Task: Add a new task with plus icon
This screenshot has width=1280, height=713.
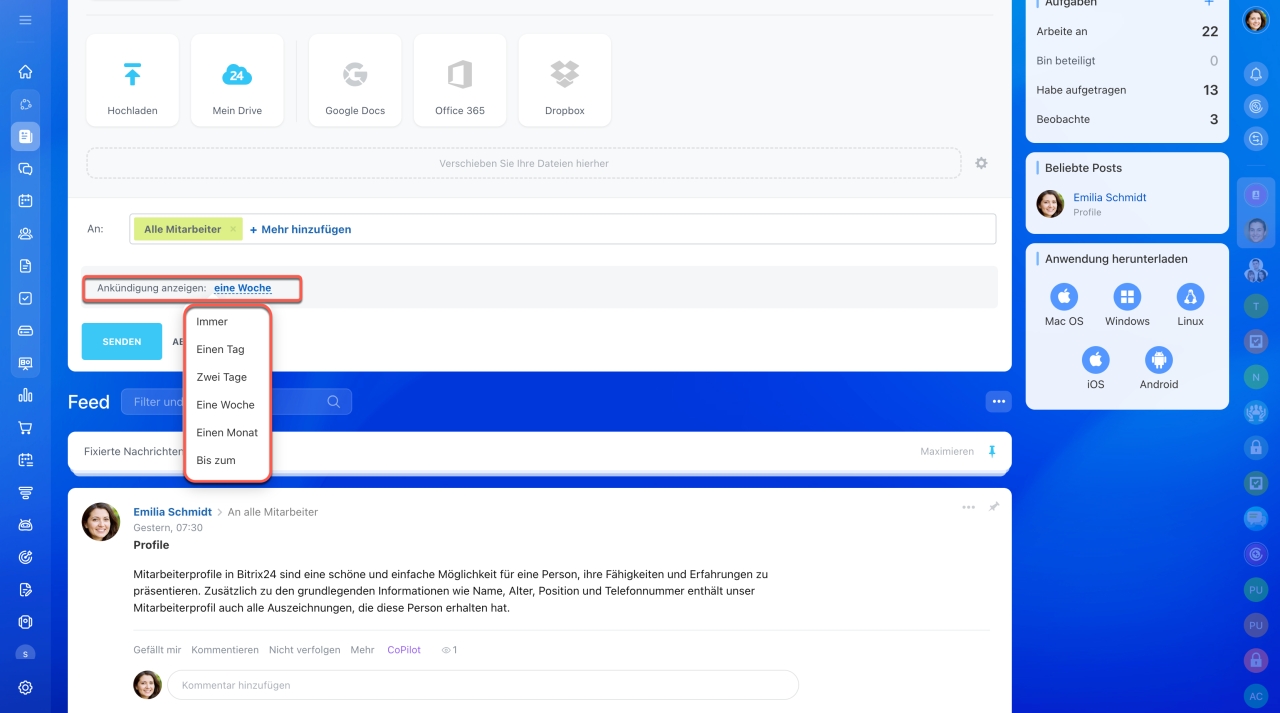Action: click(1209, 4)
